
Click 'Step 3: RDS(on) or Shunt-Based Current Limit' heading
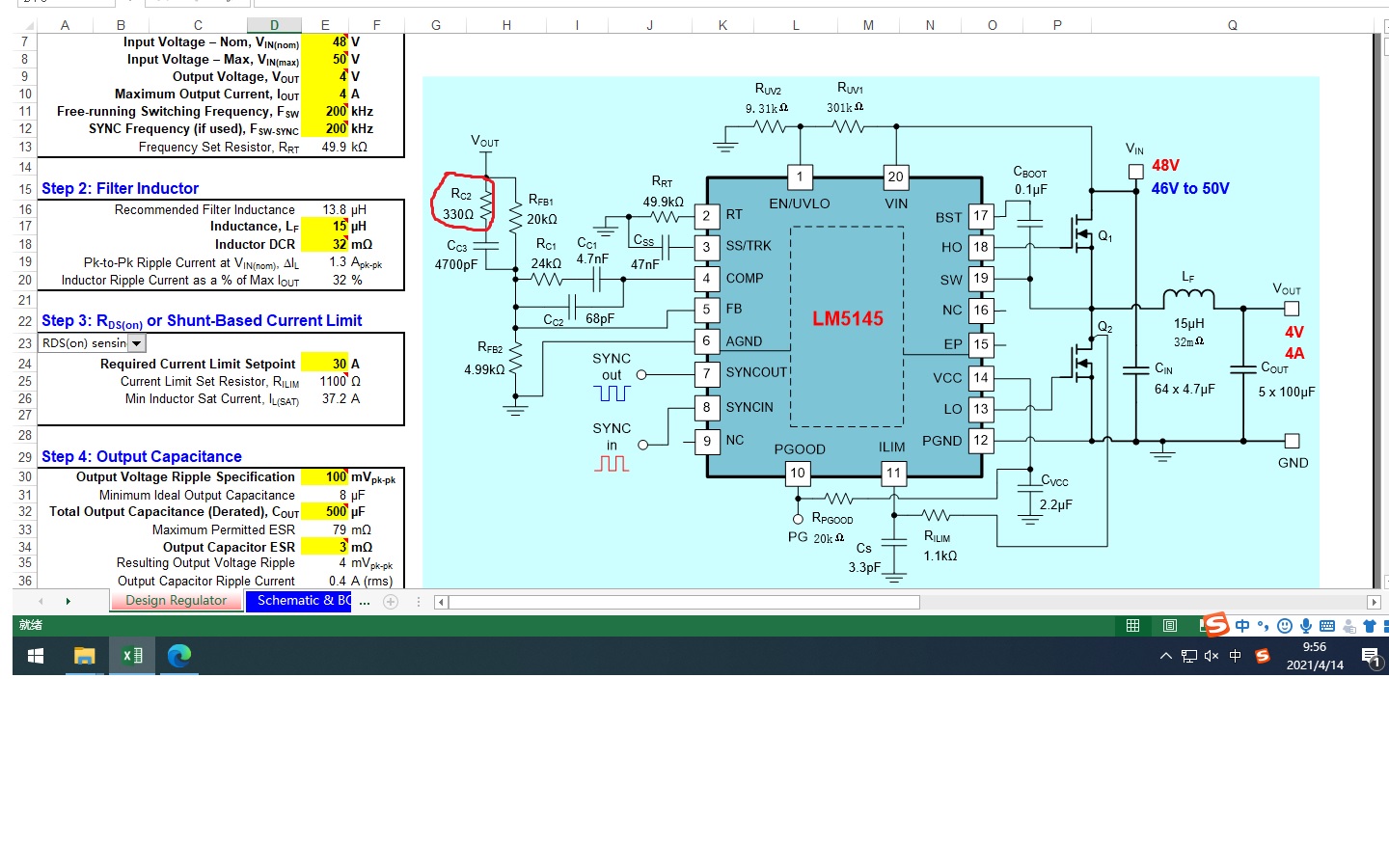tap(202, 321)
